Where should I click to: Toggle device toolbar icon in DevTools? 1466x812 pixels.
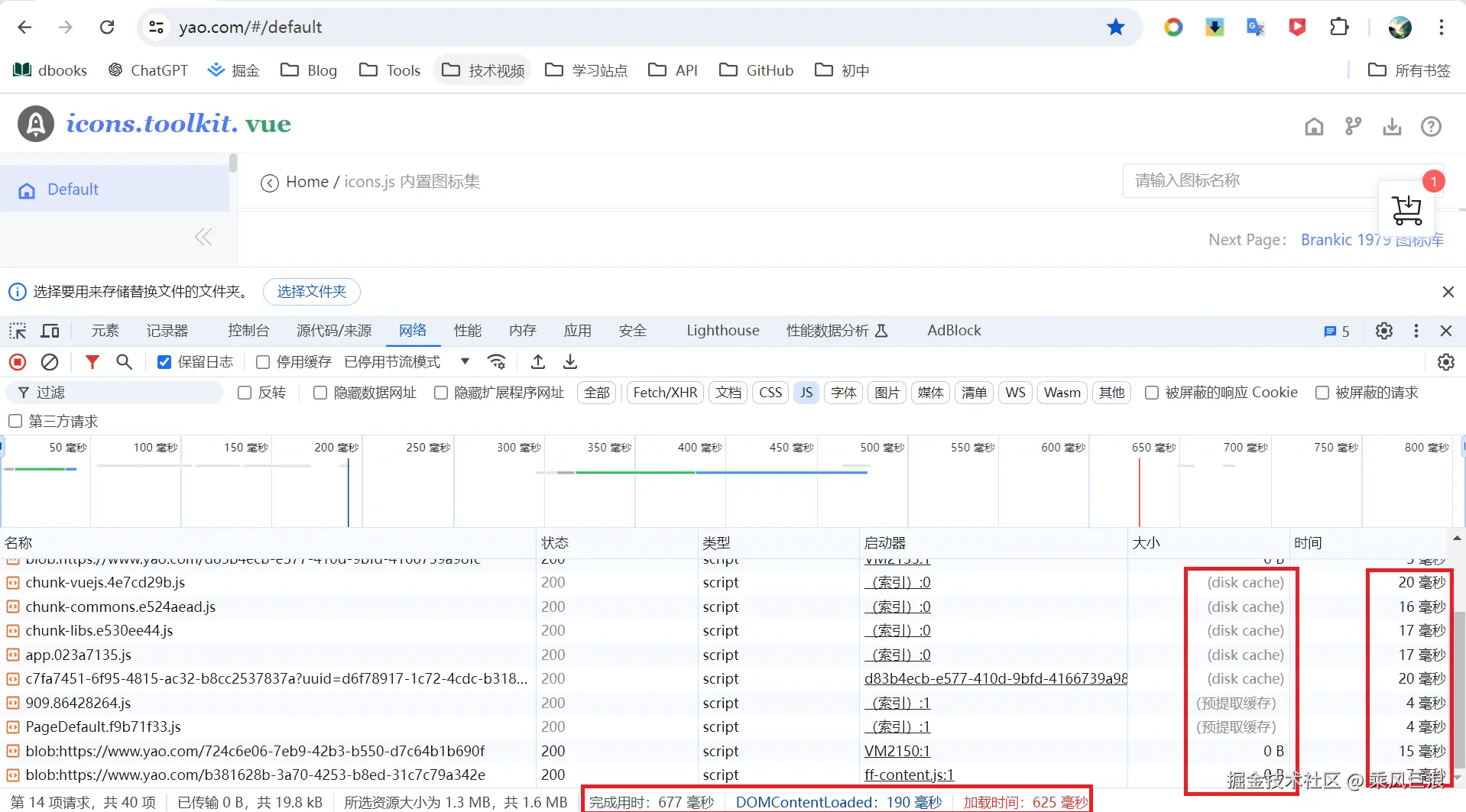pyautogui.click(x=50, y=331)
